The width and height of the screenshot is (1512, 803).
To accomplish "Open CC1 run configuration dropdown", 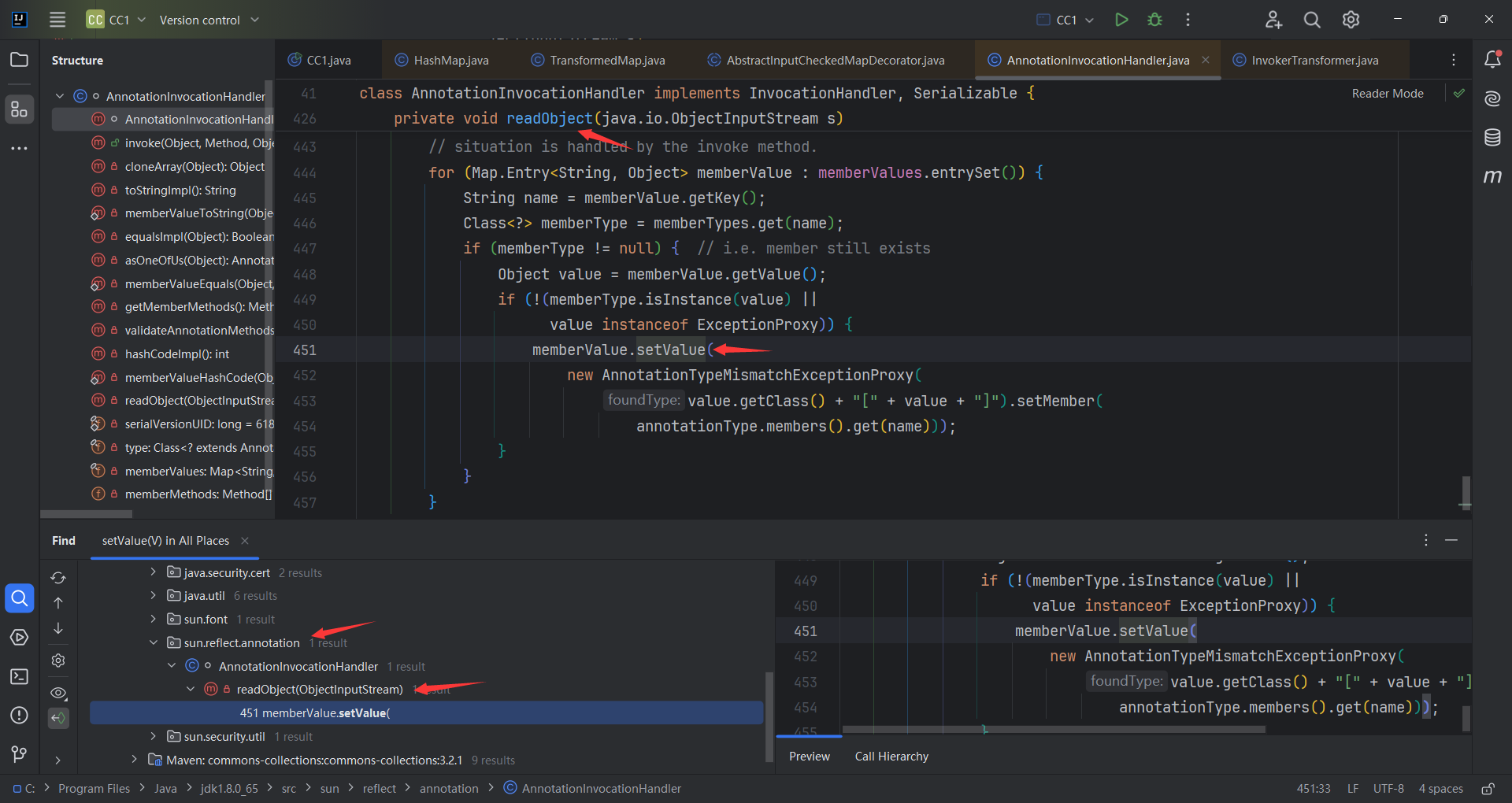I will [1065, 20].
